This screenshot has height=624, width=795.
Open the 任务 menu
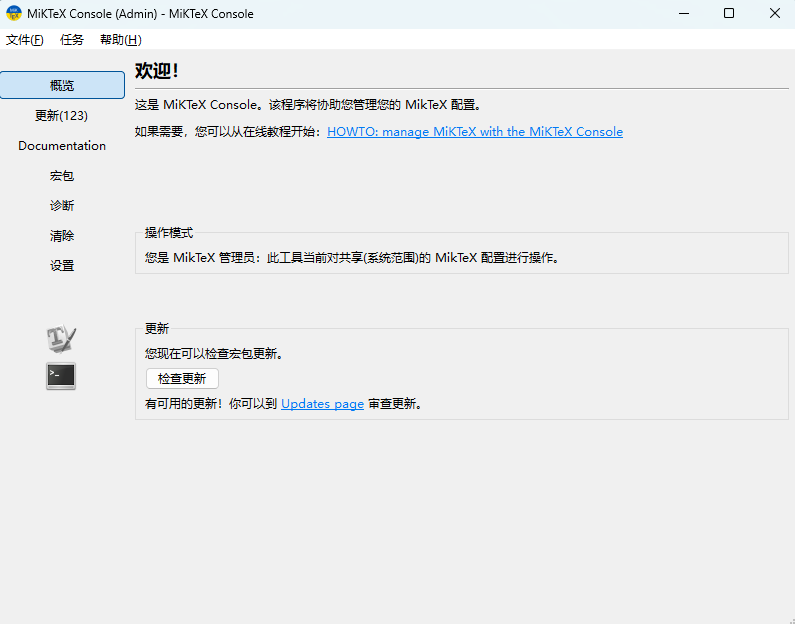coord(72,40)
